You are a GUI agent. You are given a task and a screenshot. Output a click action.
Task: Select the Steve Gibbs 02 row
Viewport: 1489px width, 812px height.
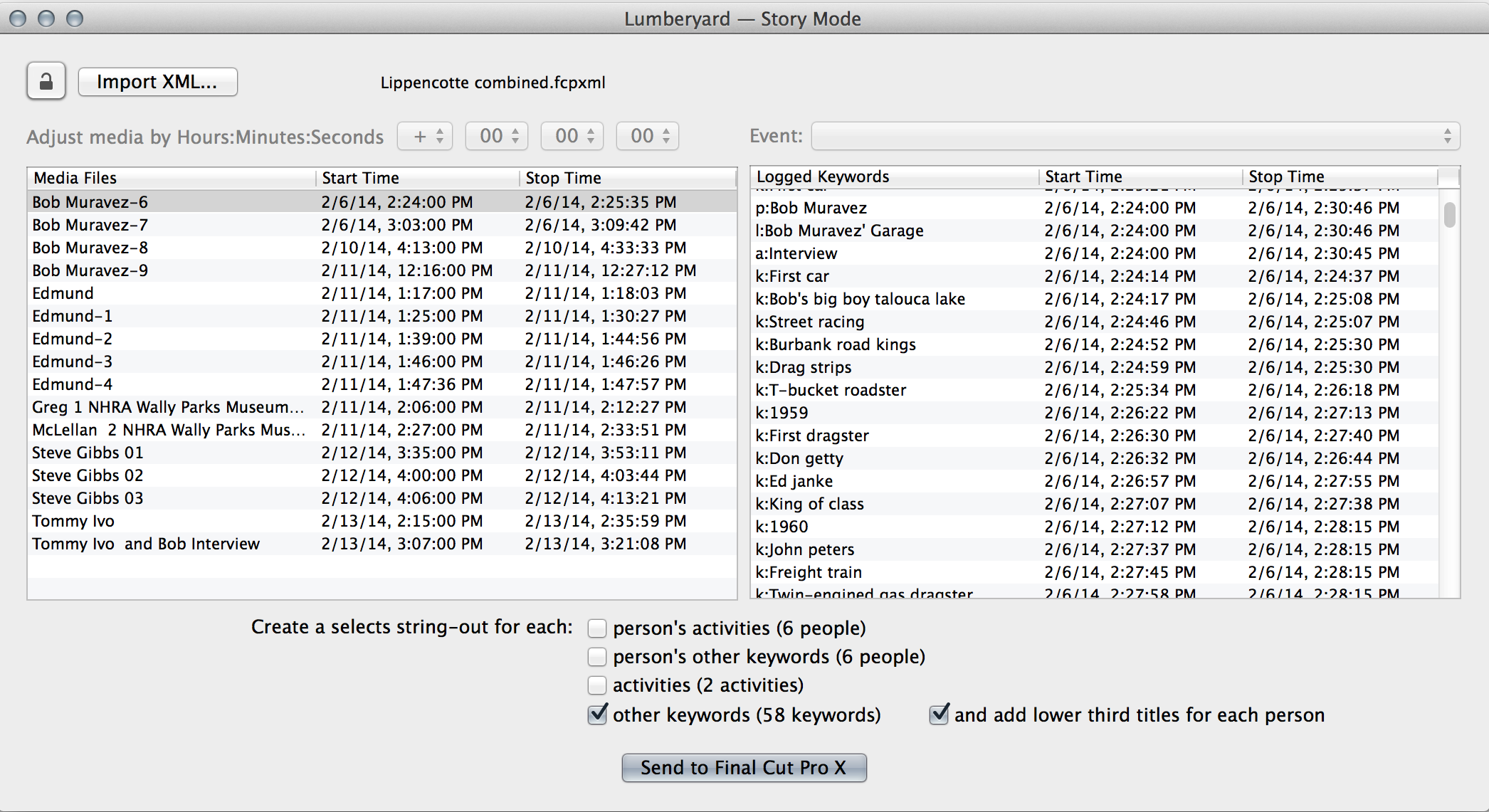[88, 475]
